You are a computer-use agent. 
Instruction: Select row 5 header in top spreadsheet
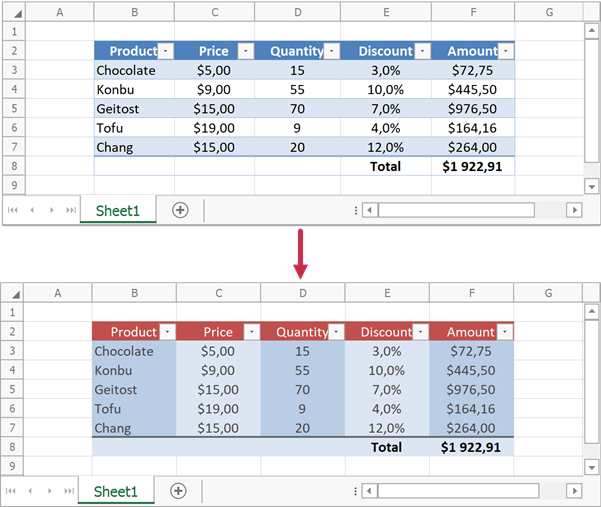(x=14, y=108)
